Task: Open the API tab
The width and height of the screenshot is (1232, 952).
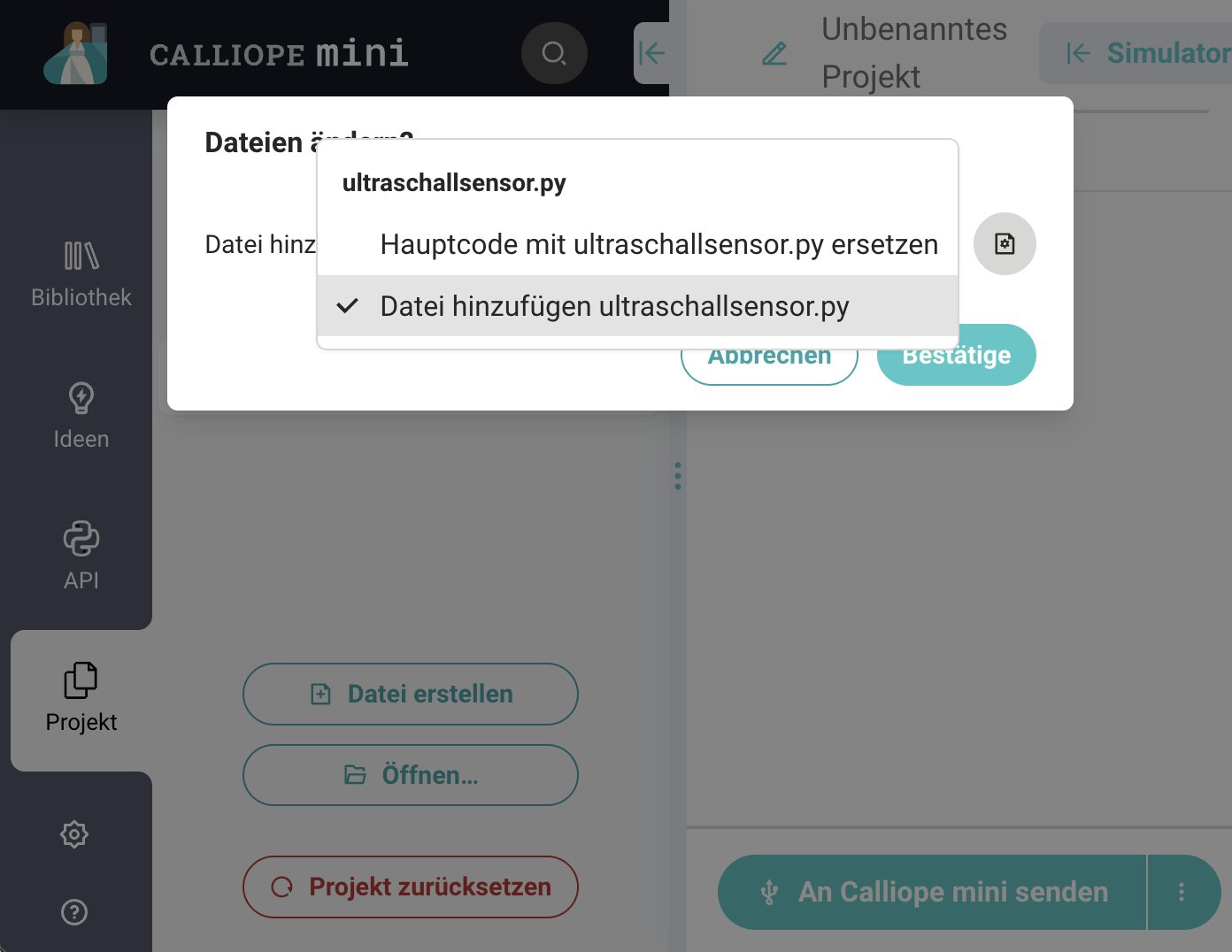Action: pyautogui.click(x=81, y=557)
